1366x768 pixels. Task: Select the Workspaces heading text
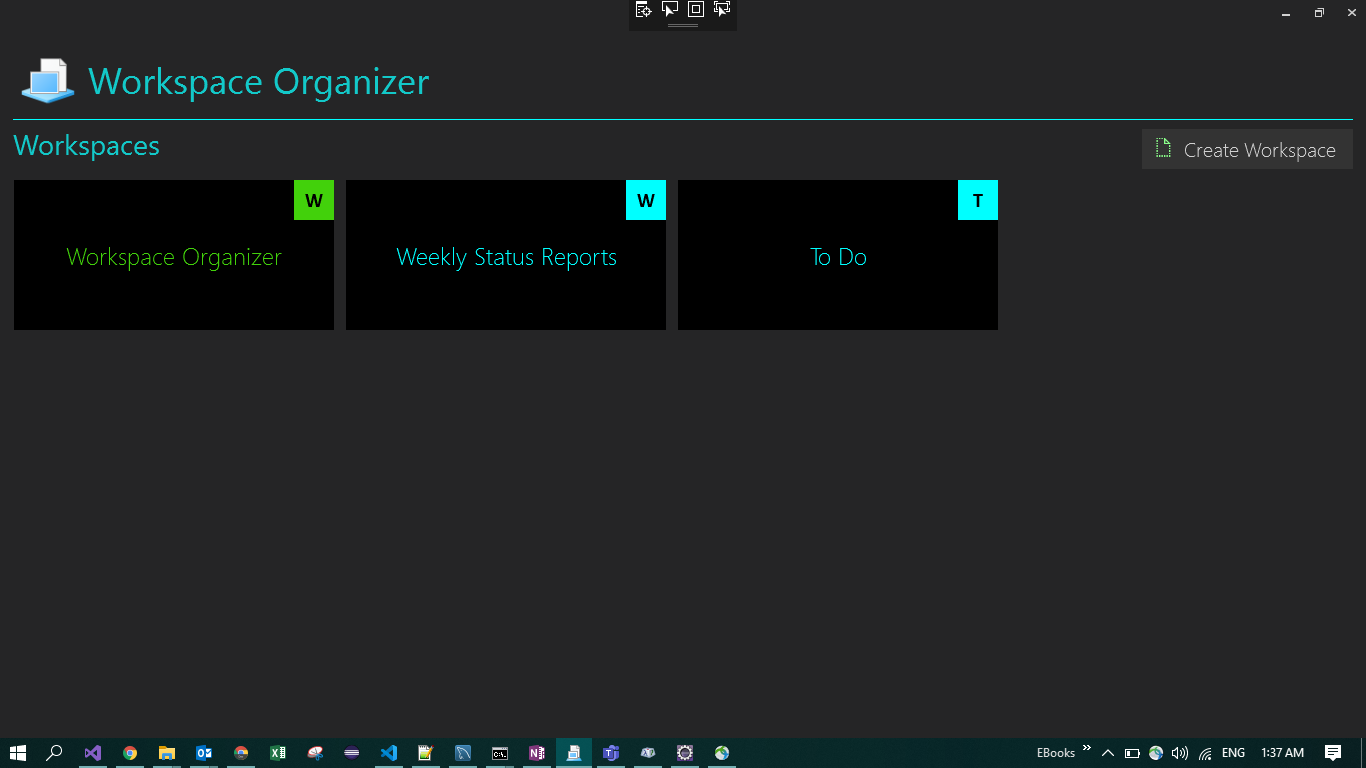click(x=87, y=146)
